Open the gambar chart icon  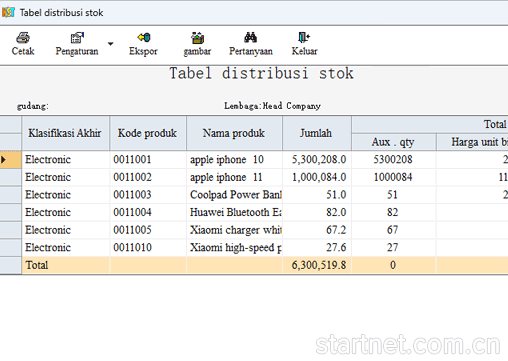[x=197, y=38]
